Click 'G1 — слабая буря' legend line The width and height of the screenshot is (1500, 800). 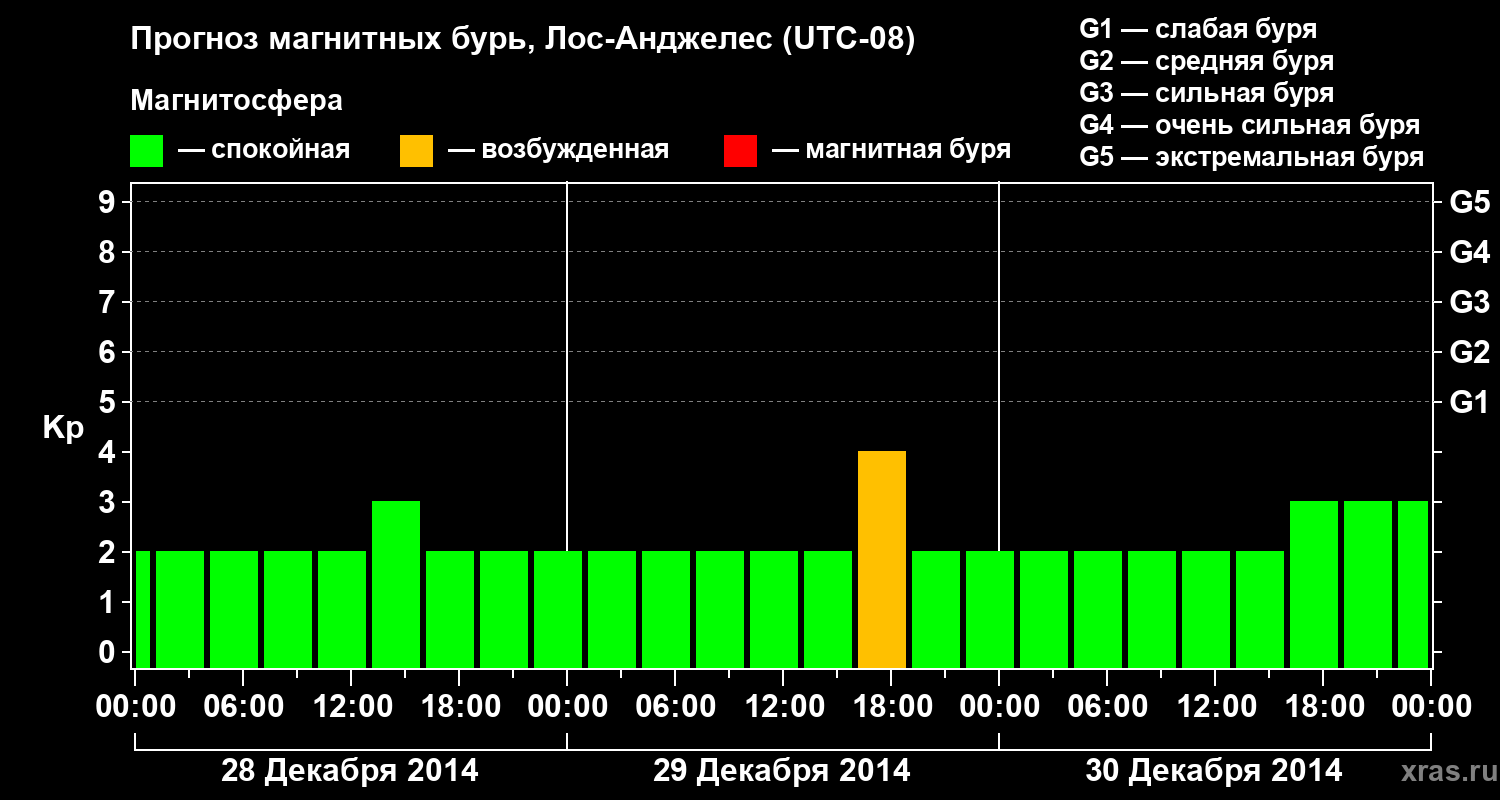click(1198, 29)
